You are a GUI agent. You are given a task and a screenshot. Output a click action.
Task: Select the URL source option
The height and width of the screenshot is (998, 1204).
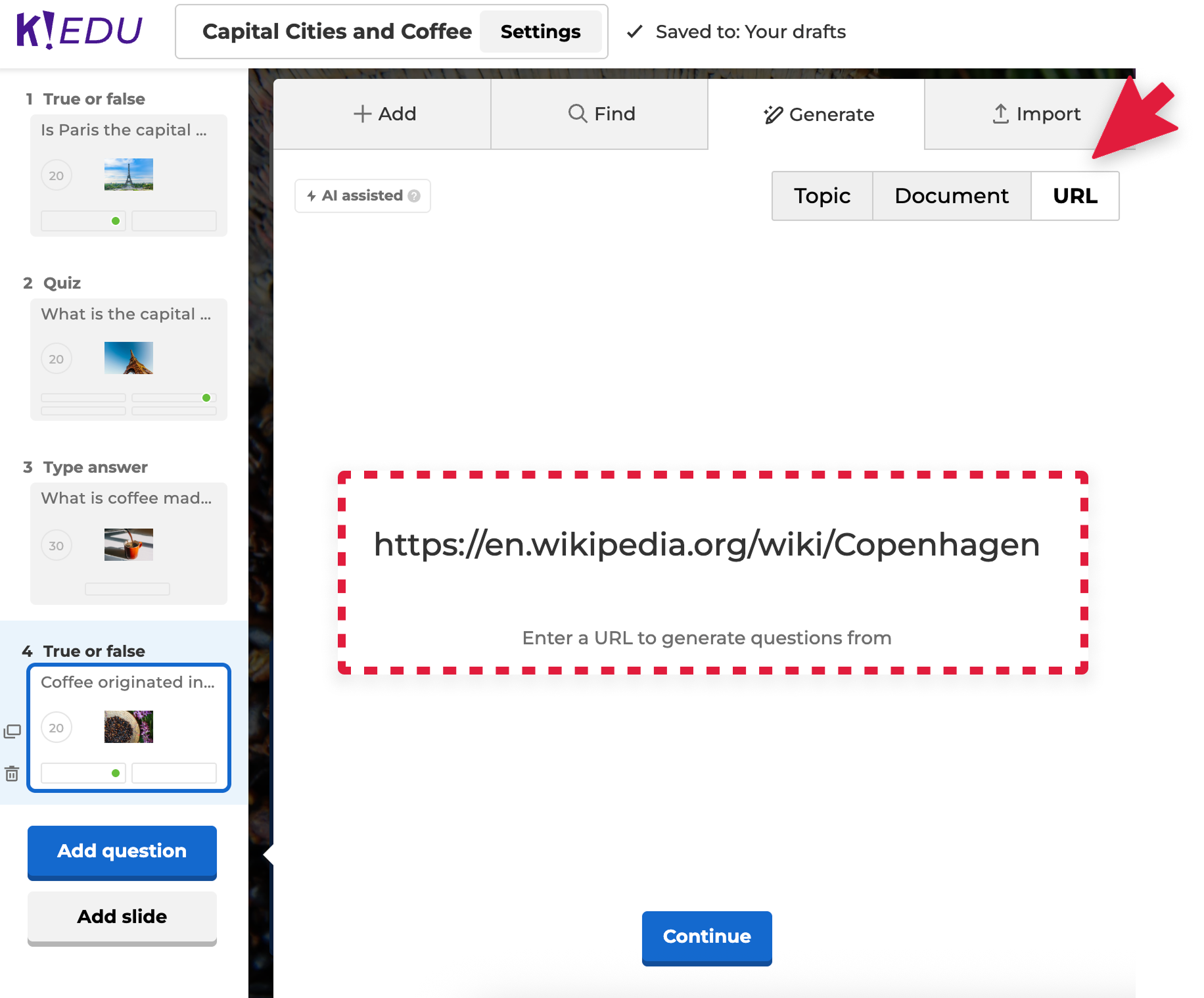(x=1075, y=196)
